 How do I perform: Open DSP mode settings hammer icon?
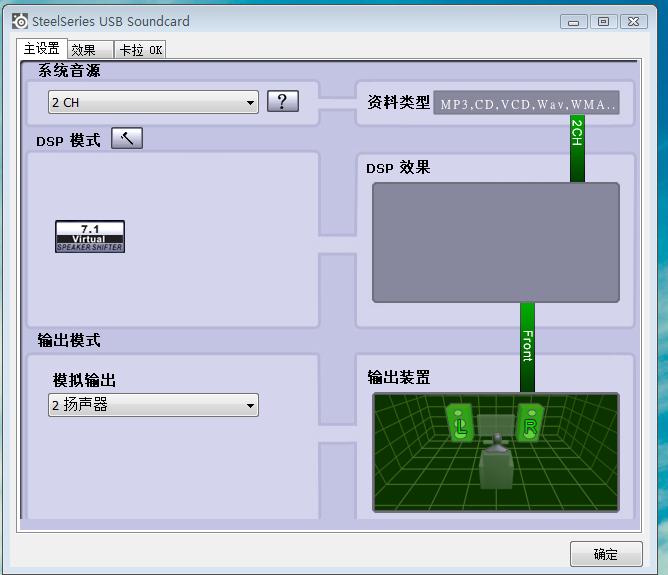(127, 138)
